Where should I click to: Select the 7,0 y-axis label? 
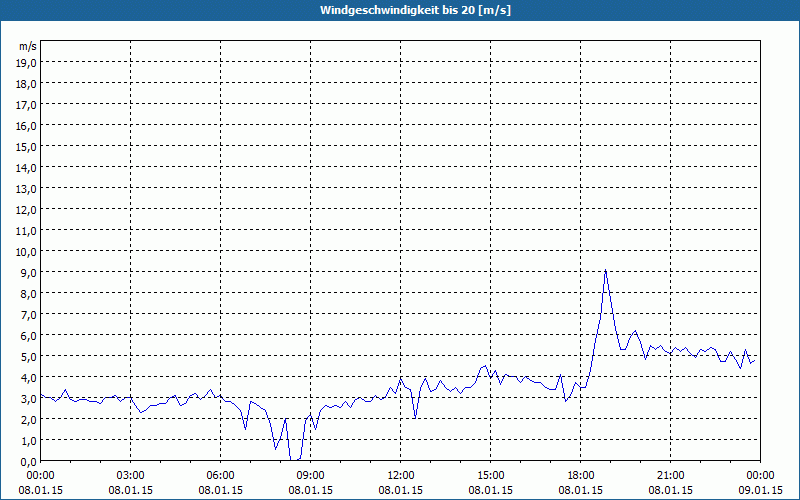[x=29, y=315]
